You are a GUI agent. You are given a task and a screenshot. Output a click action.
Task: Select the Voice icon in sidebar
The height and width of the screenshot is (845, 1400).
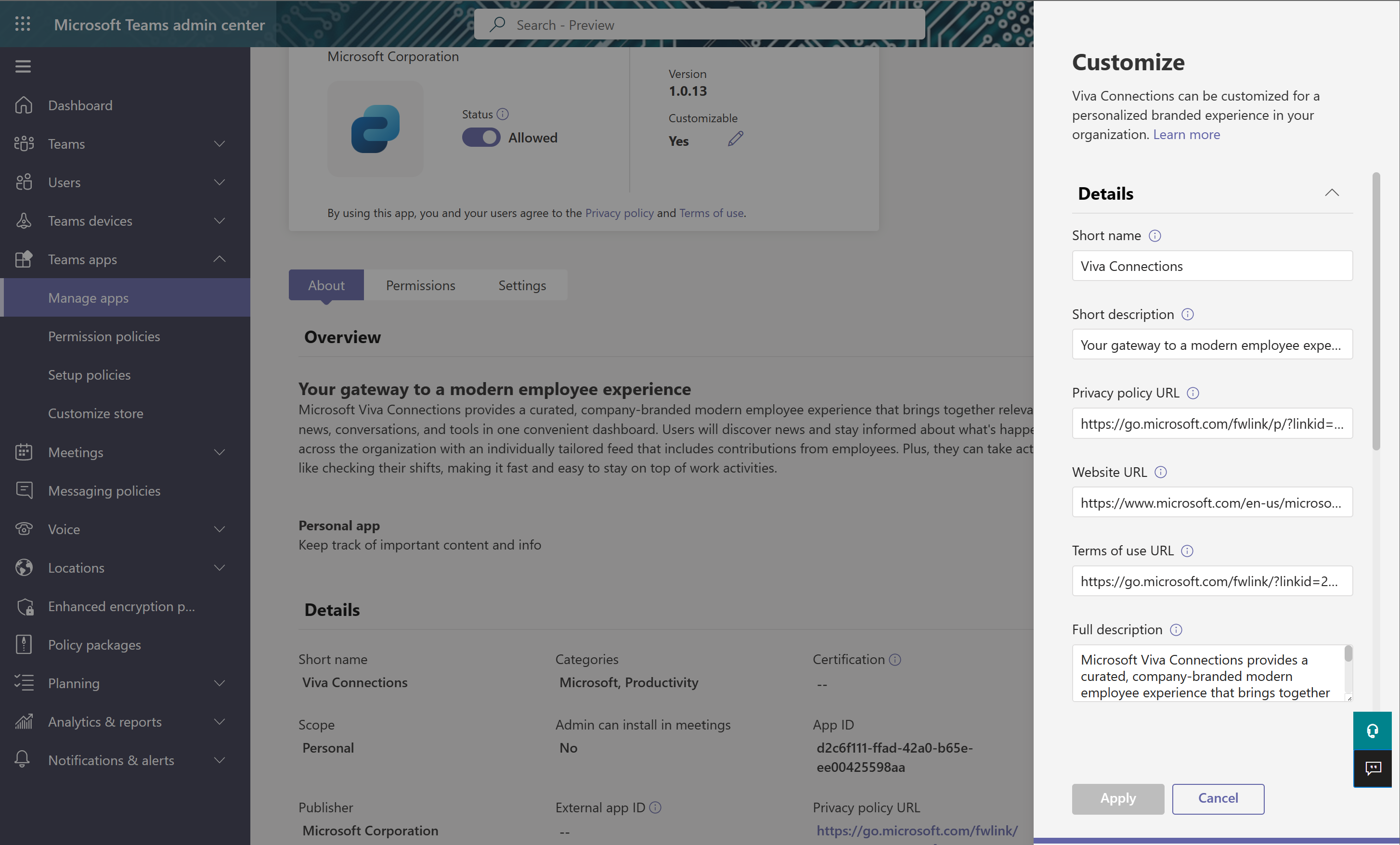(x=23, y=529)
